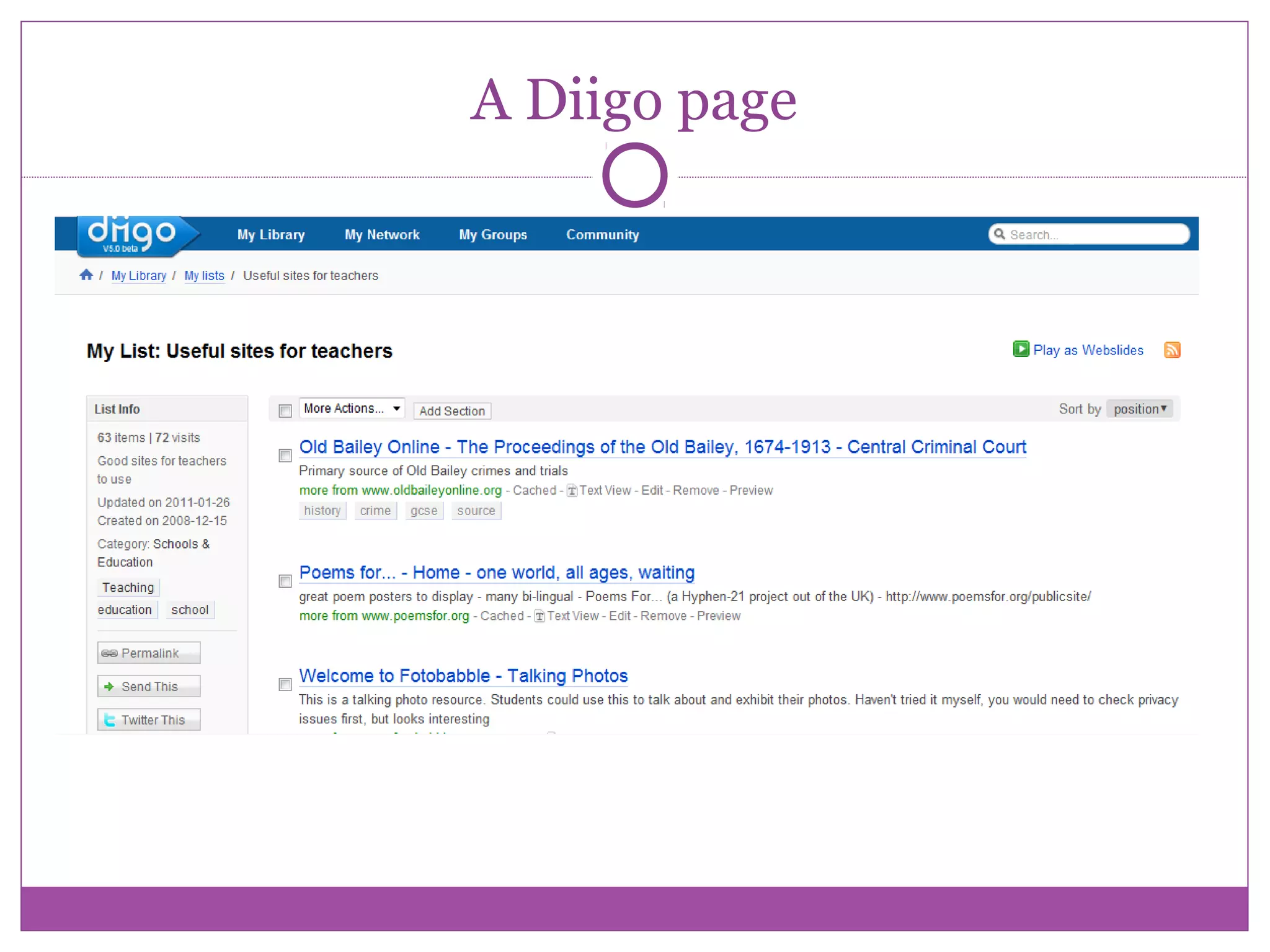Click Remove link for Old Bailey

coord(696,490)
